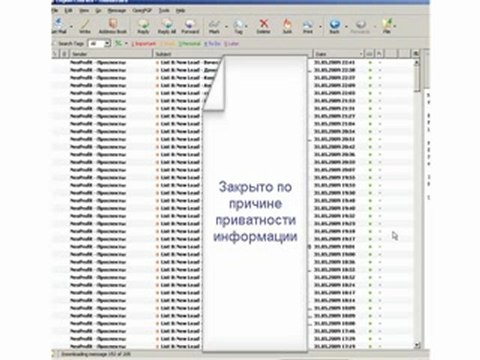Sort messages by Sender column header

[x=111, y=54]
